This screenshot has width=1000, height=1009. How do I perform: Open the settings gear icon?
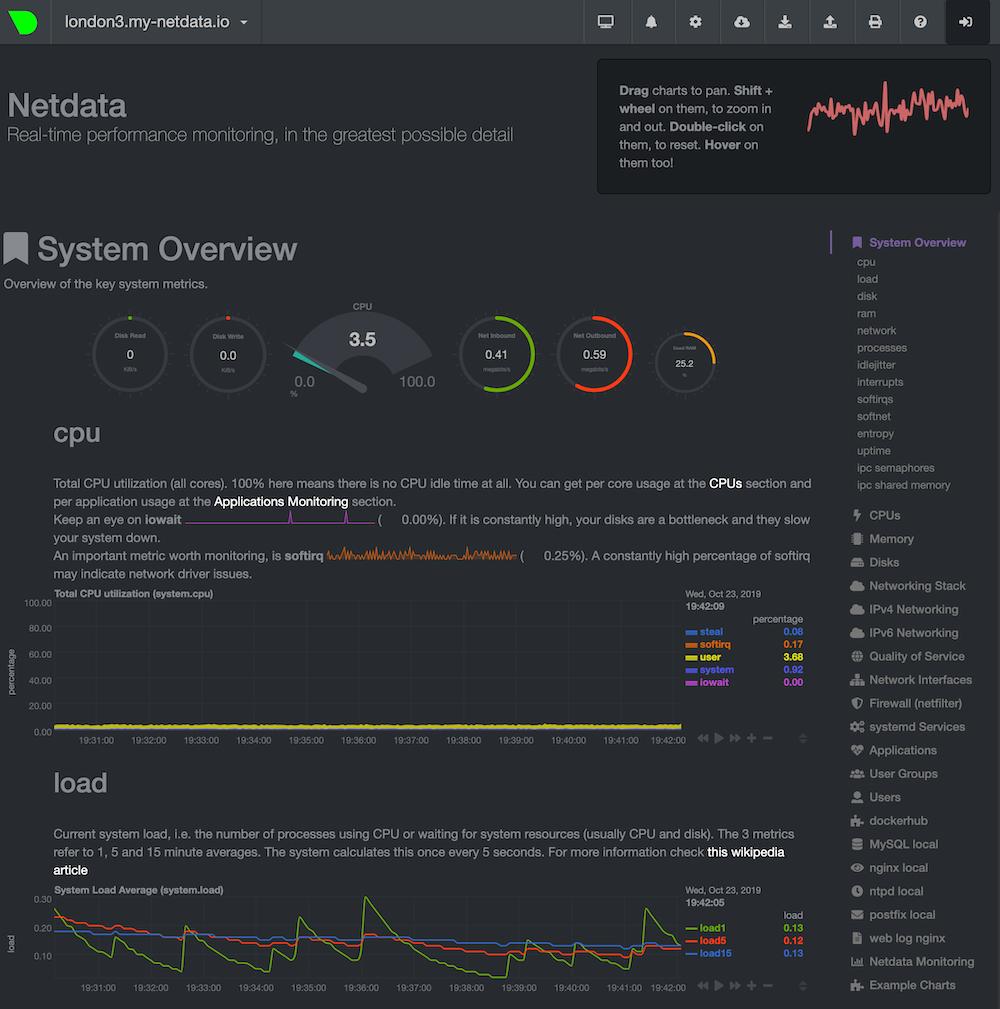pos(696,22)
